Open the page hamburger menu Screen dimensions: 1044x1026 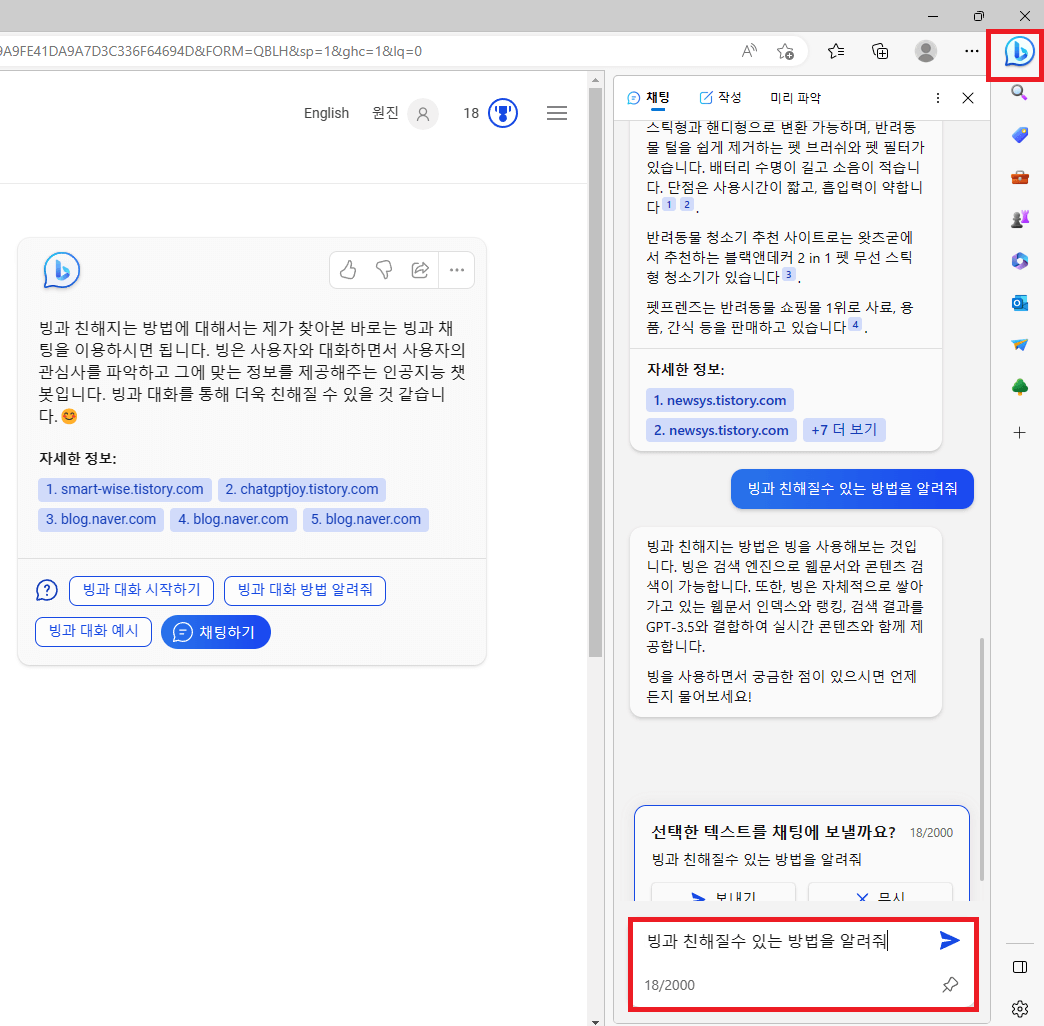click(x=556, y=113)
